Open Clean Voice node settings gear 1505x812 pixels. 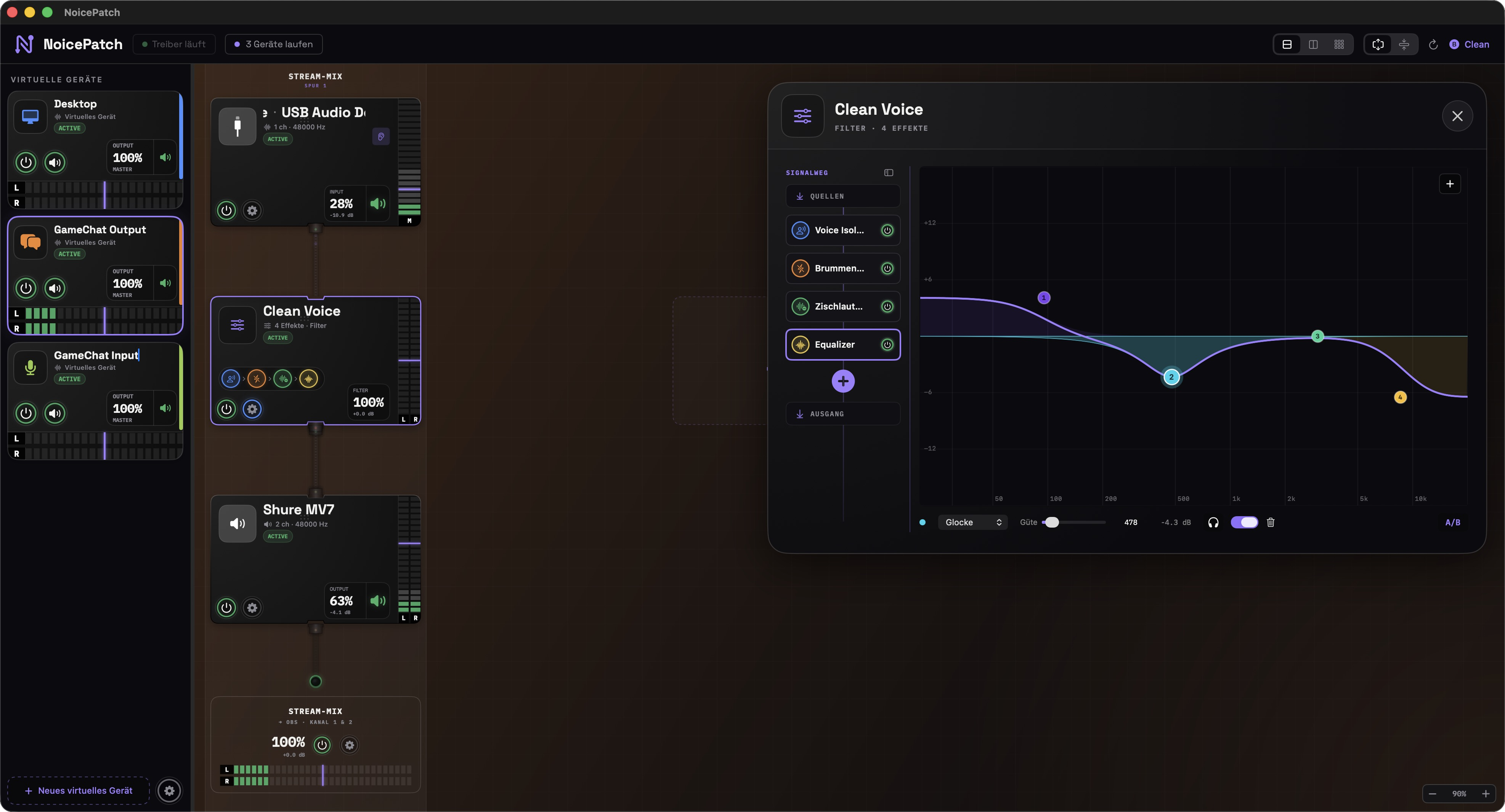tap(252, 409)
